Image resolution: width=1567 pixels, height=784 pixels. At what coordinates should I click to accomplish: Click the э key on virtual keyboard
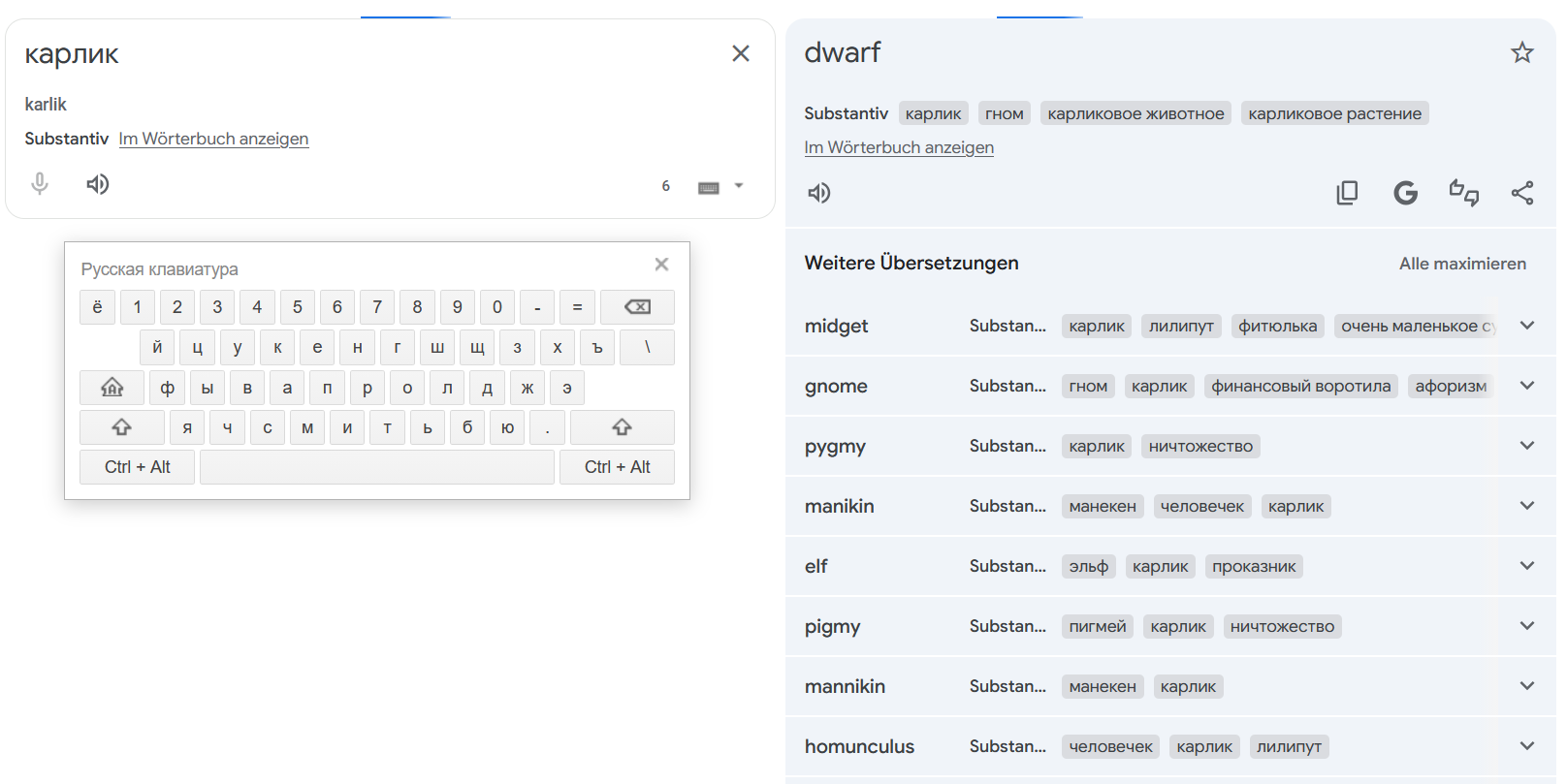567,388
